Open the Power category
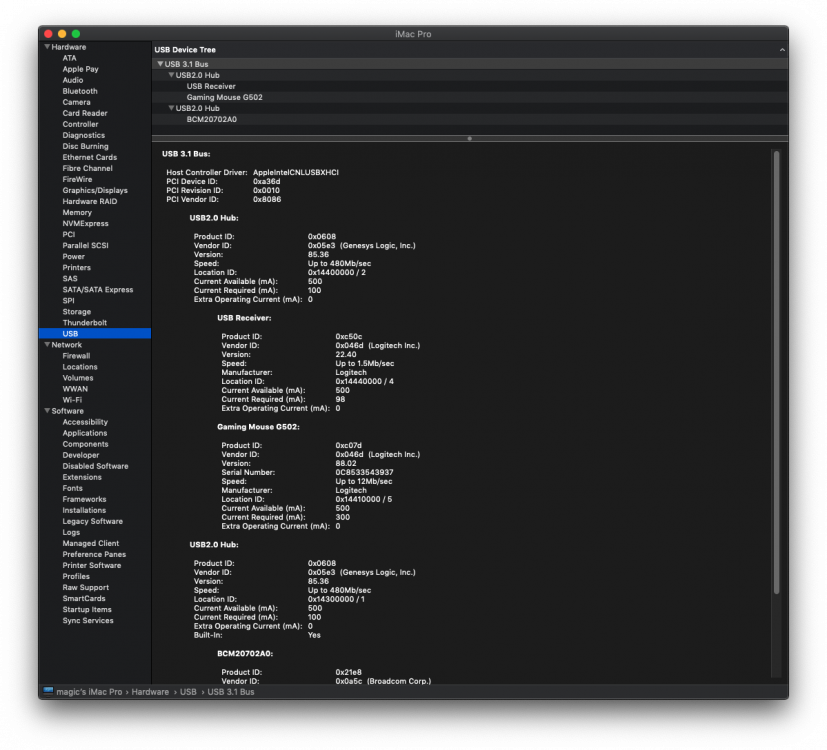Image resolution: width=827 pixels, height=750 pixels. pos(73,257)
